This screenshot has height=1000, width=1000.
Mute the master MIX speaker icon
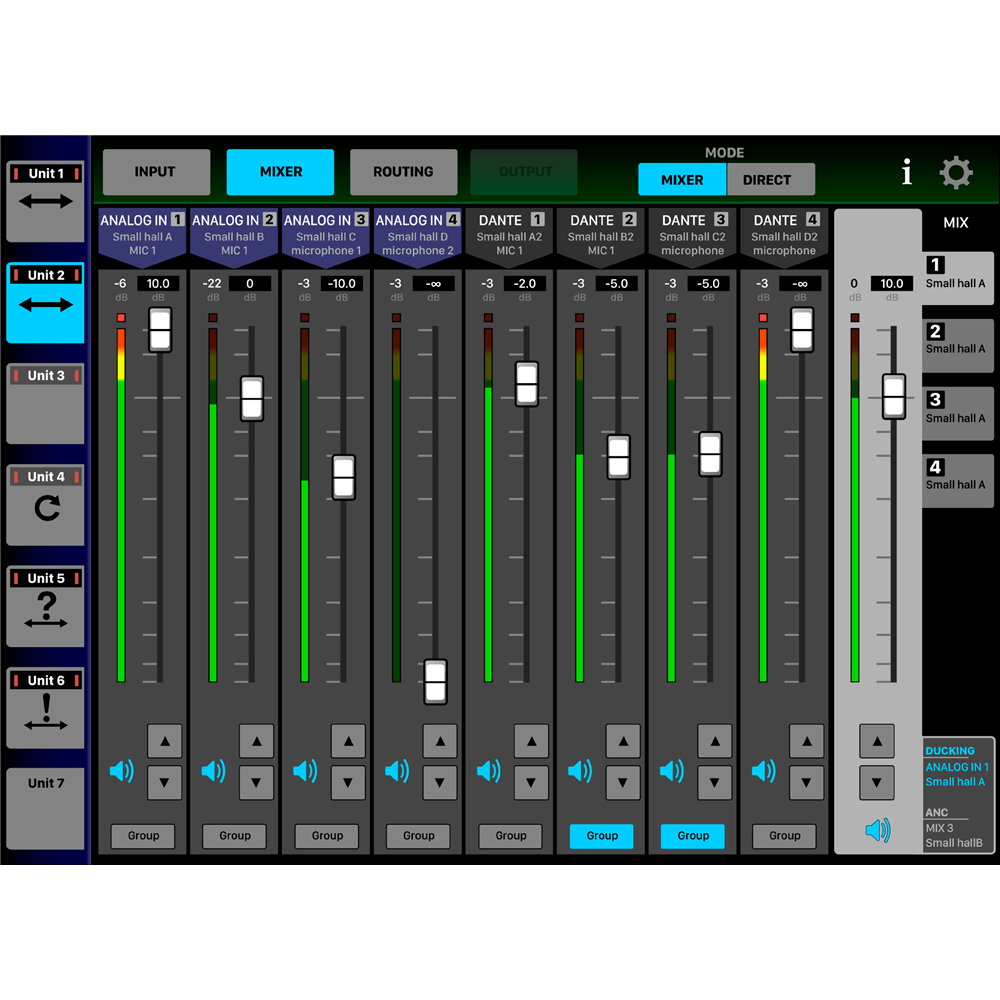point(877,830)
